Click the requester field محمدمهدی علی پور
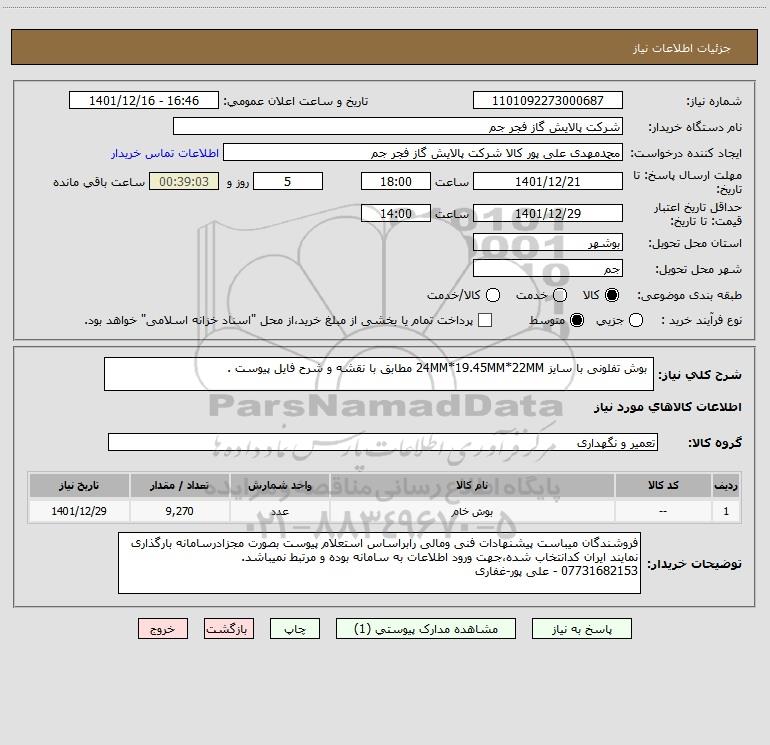Image resolution: width=770 pixels, height=745 pixels. pyautogui.click(x=423, y=152)
